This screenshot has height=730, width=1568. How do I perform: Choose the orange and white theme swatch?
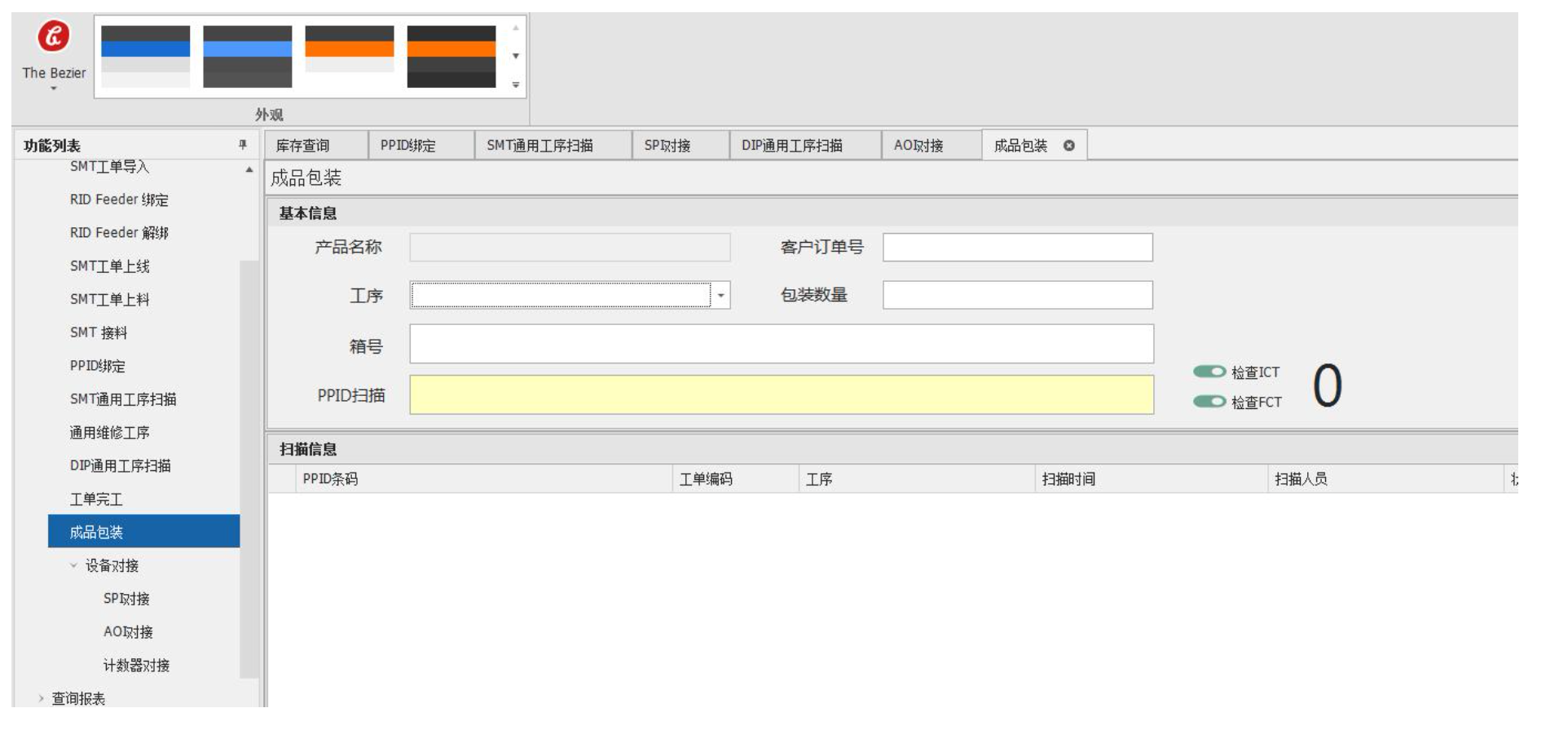click(x=349, y=56)
